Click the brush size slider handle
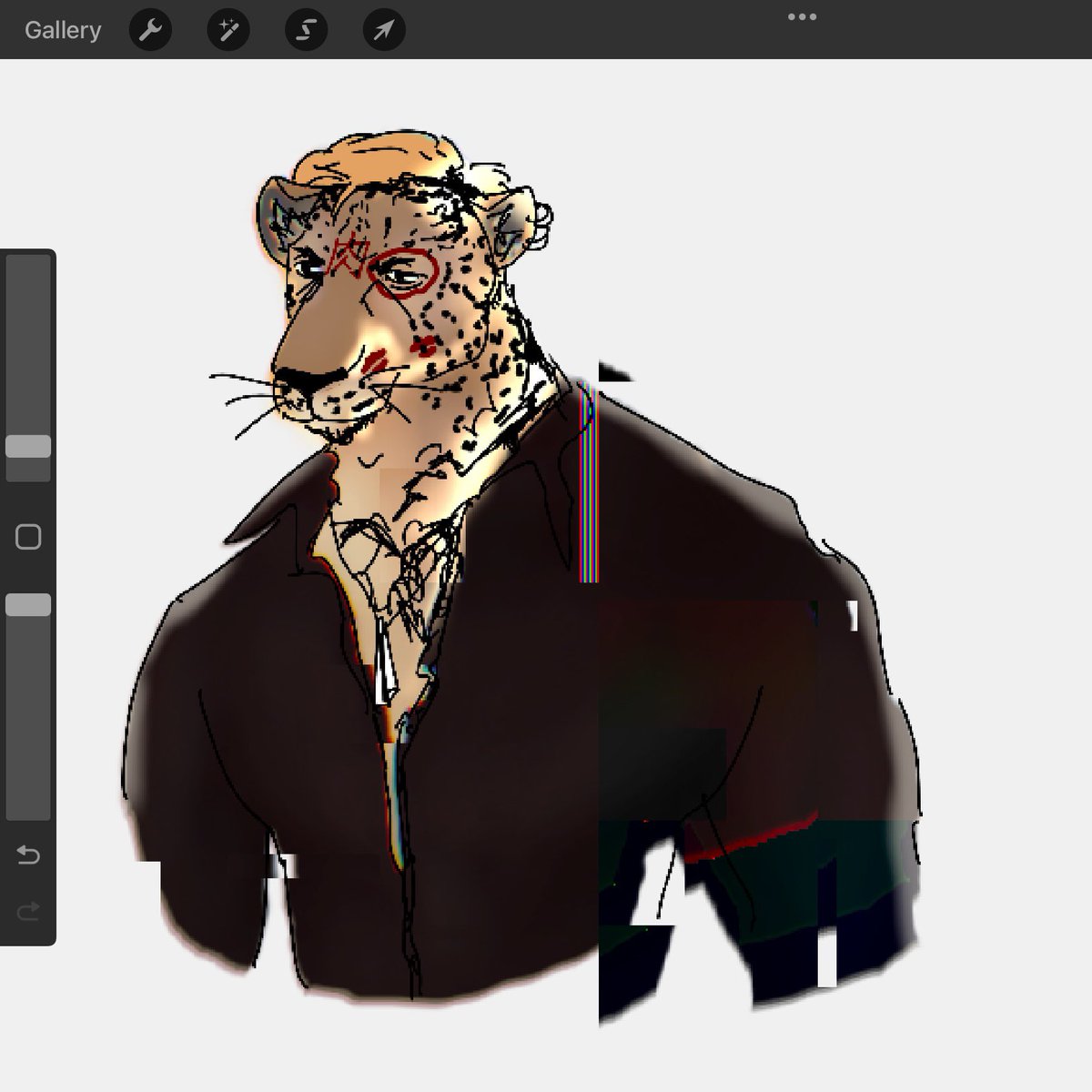 pyautogui.click(x=28, y=446)
